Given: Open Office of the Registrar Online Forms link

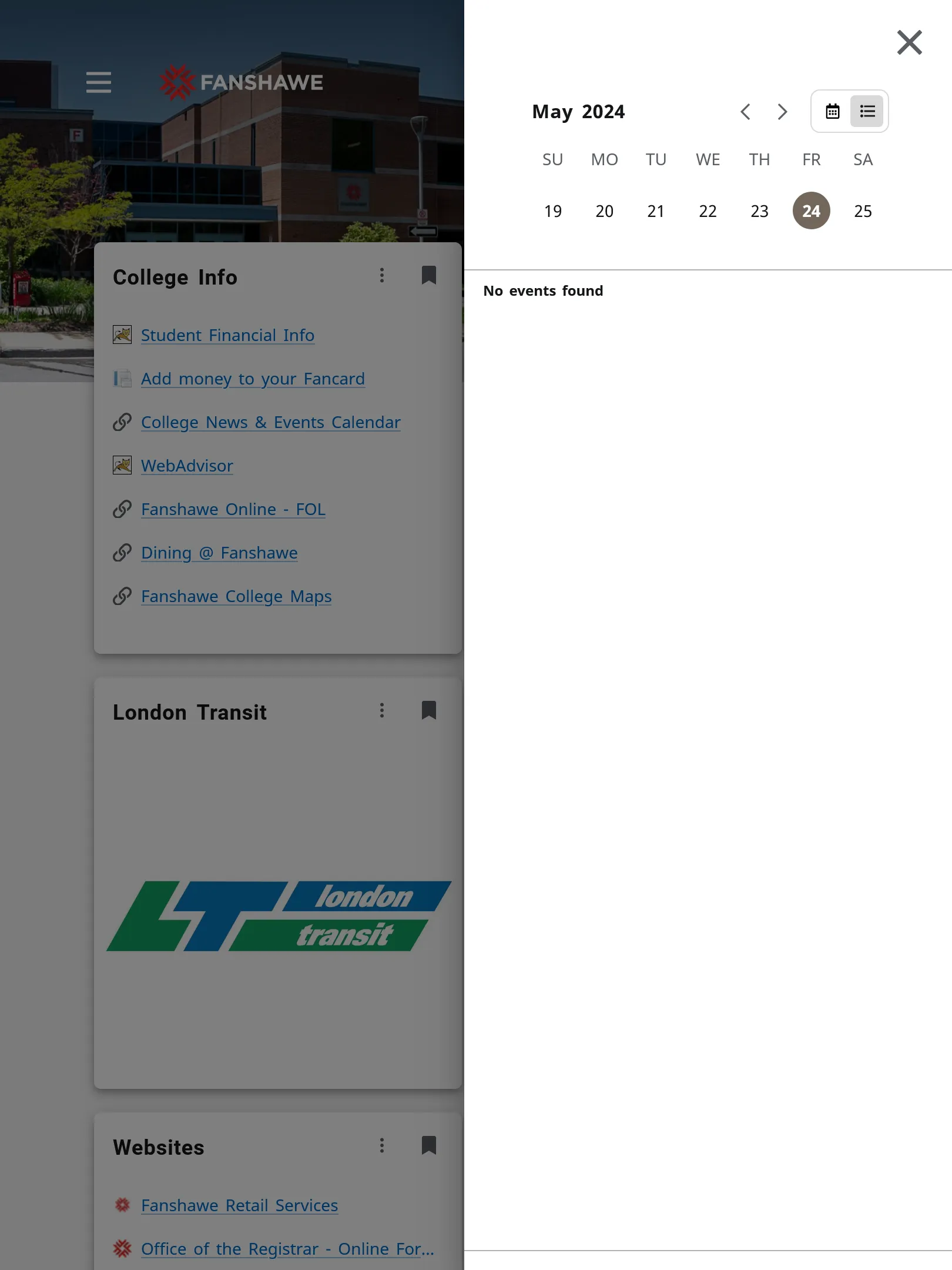Looking at the screenshot, I should (x=287, y=1249).
